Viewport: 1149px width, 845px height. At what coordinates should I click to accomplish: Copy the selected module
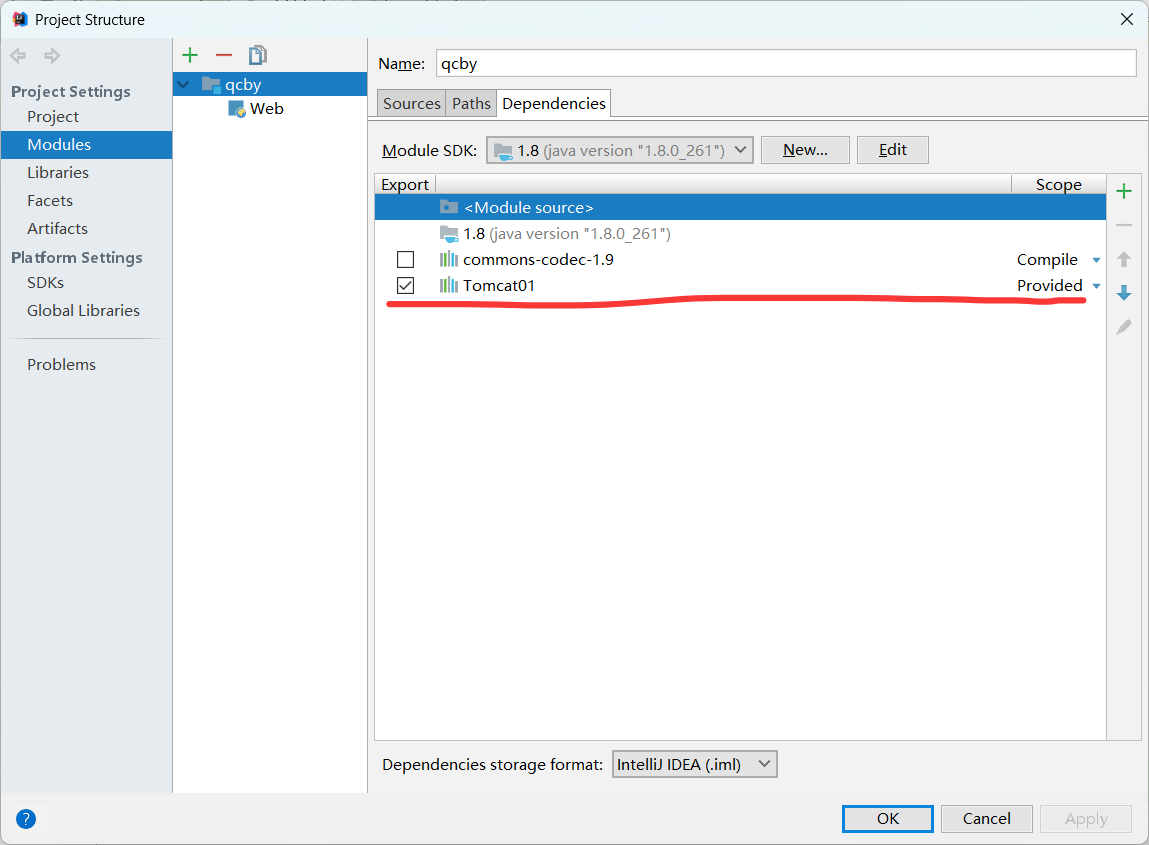pyautogui.click(x=257, y=55)
